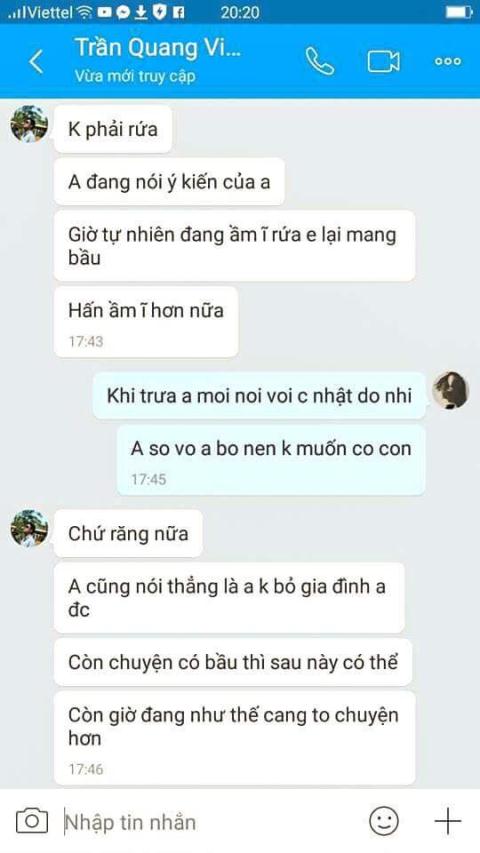The width and height of the screenshot is (480, 853).
Task: Open the three-dot more options menu
Action: (x=448, y=61)
